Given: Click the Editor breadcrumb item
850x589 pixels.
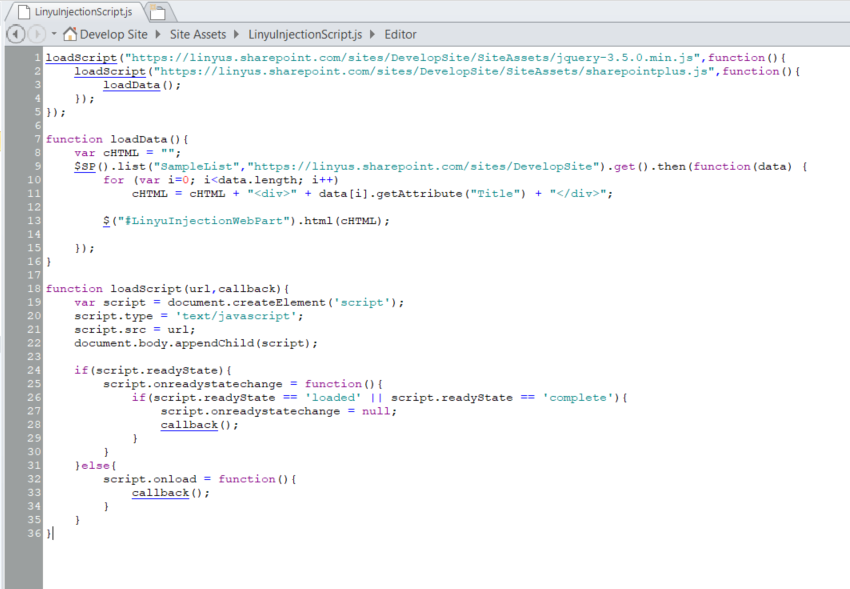Looking at the screenshot, I should 401,35.
